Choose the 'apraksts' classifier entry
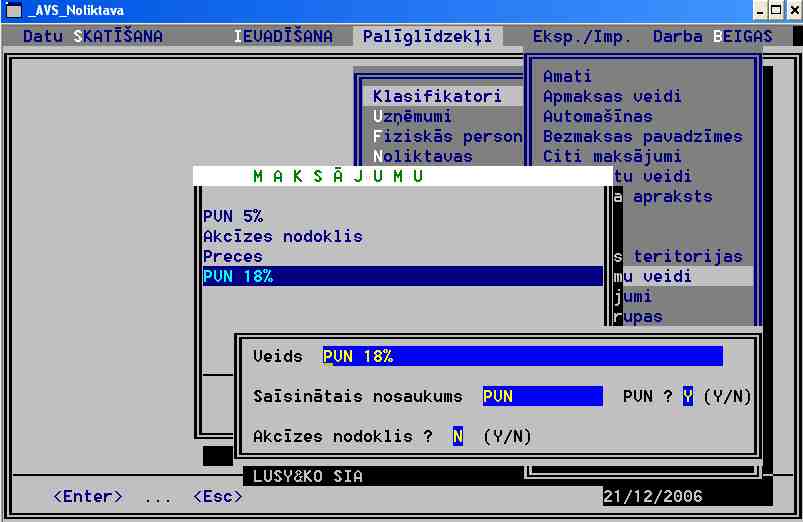The height and width of the screenshot is (522, 803). (663, 196)
